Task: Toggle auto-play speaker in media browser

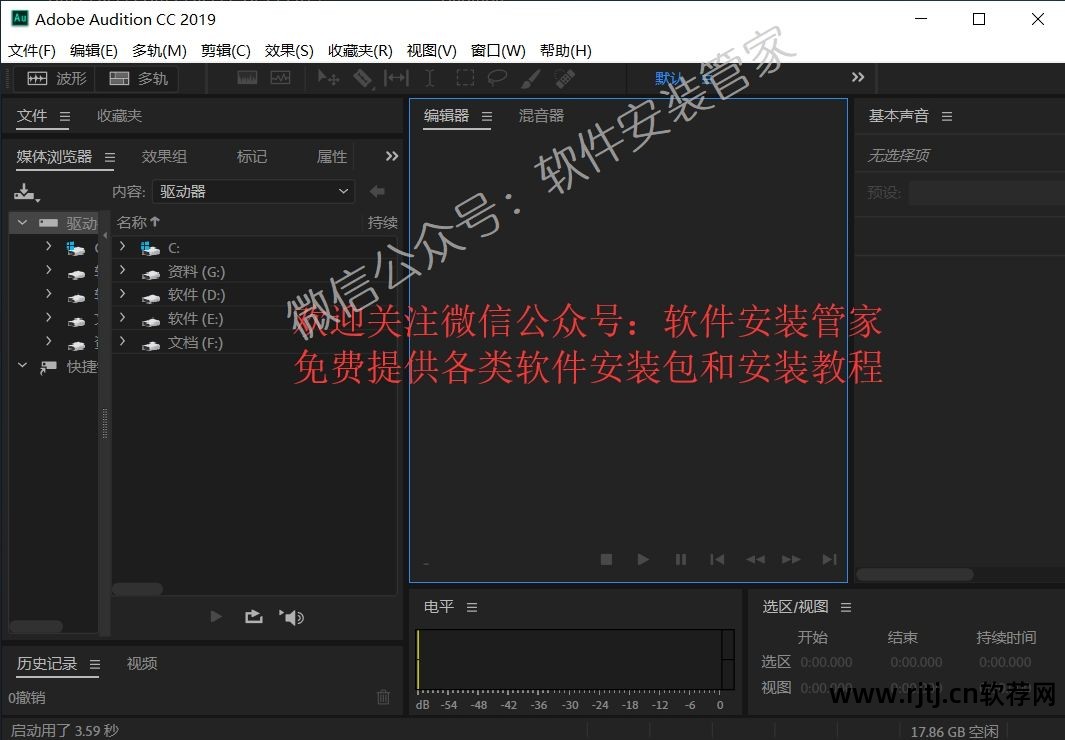Action: click(291, 616)
